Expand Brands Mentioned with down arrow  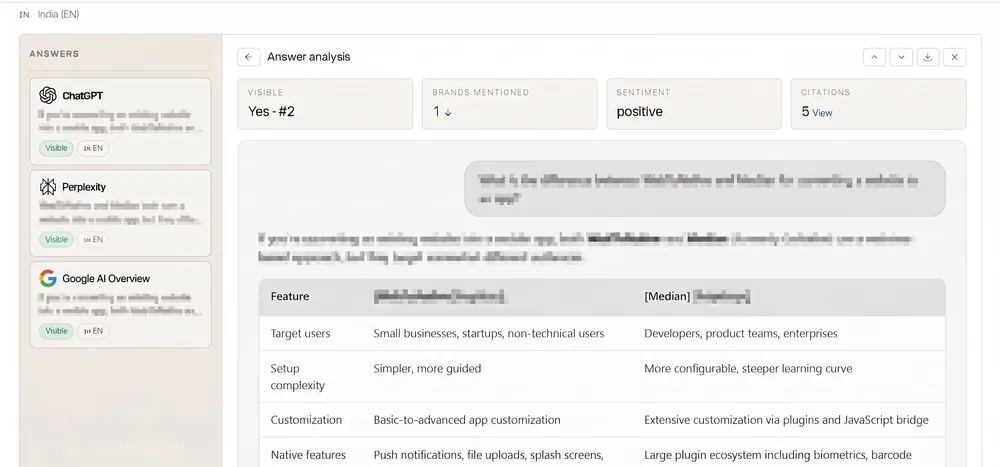(x=448, y=112)
